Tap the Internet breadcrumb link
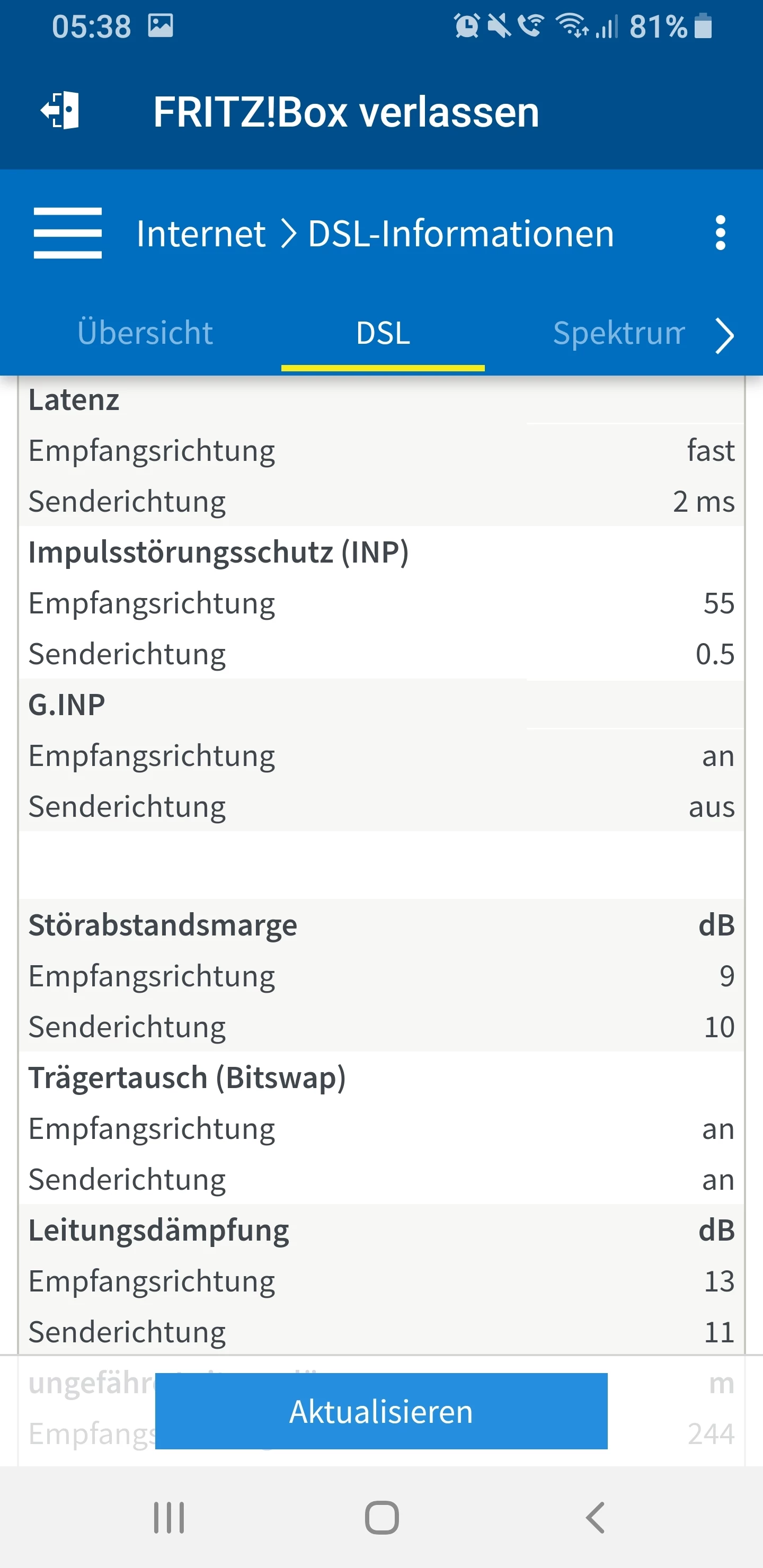The width and height of the screenshot is (763, 1568). tap(201, 234)
